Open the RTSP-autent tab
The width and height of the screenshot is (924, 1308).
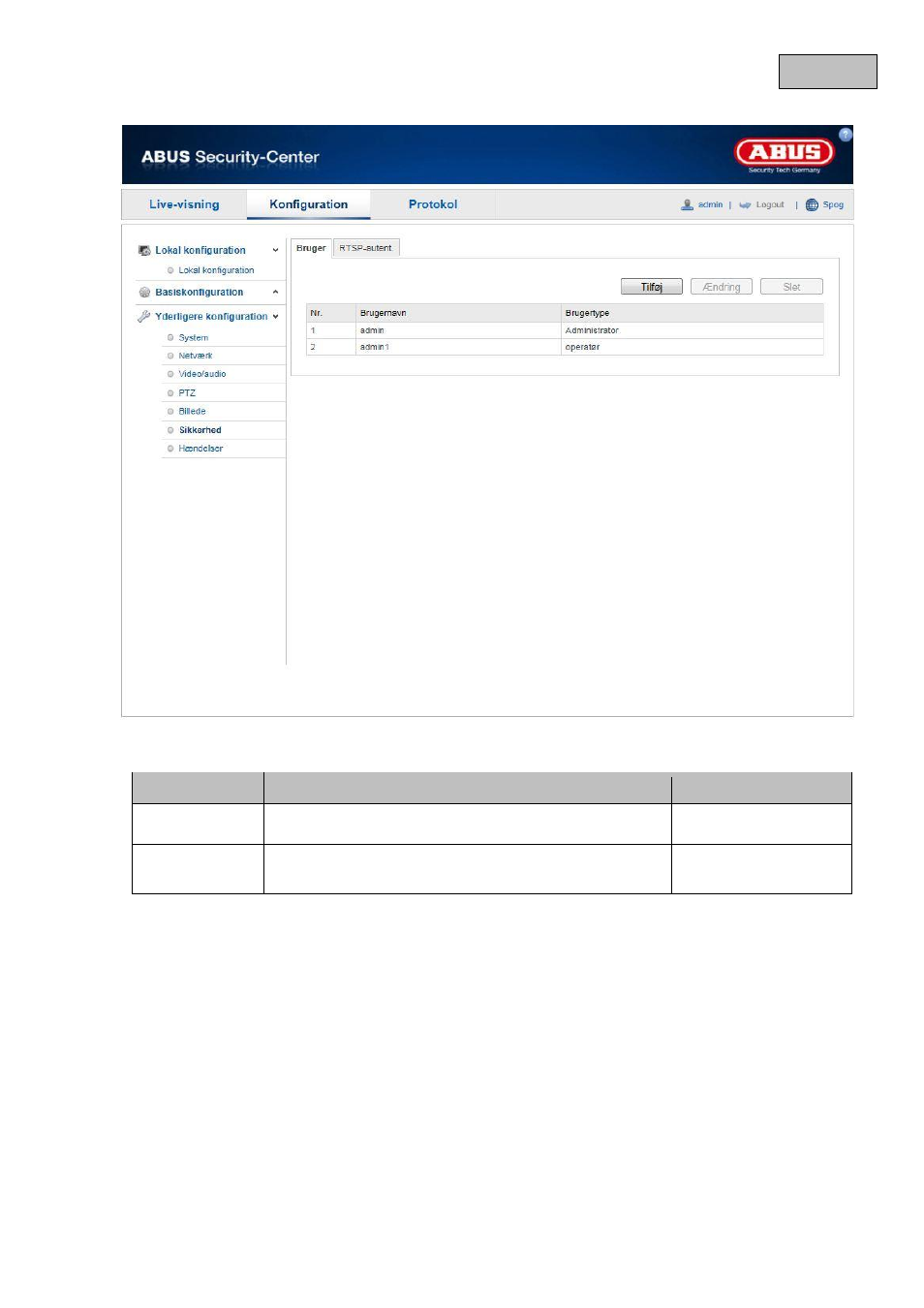[365, 248]
